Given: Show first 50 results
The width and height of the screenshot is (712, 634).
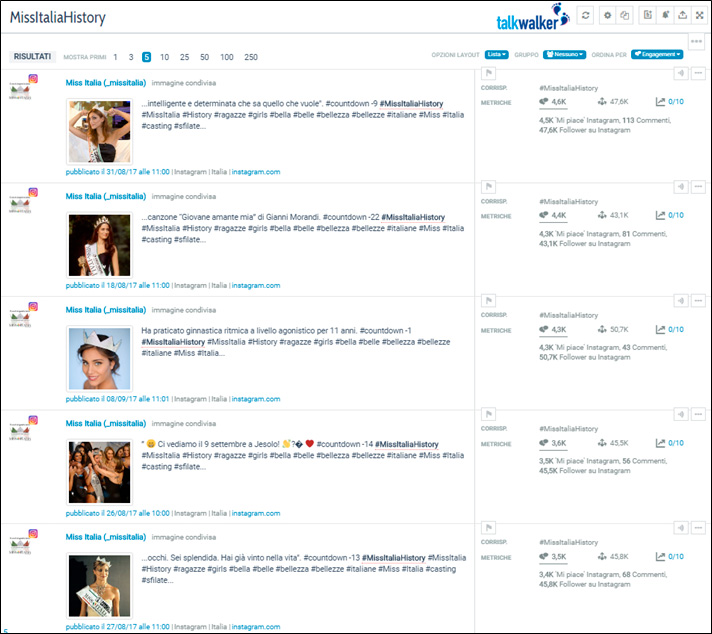Looking at the screenshot, I should click(204, 57).
